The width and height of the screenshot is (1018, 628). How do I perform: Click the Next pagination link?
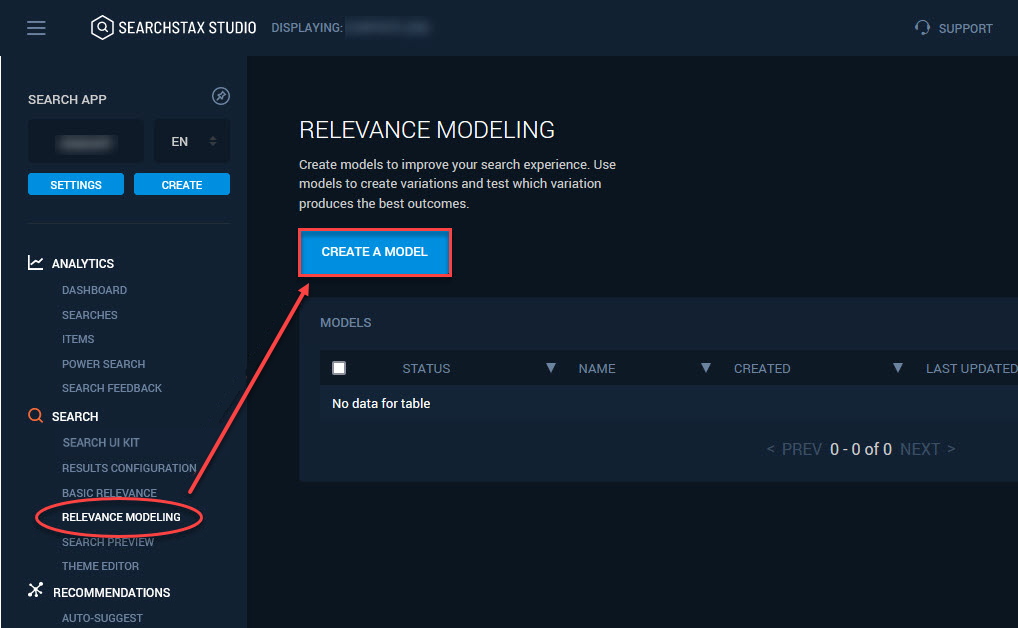pos(926,449)
